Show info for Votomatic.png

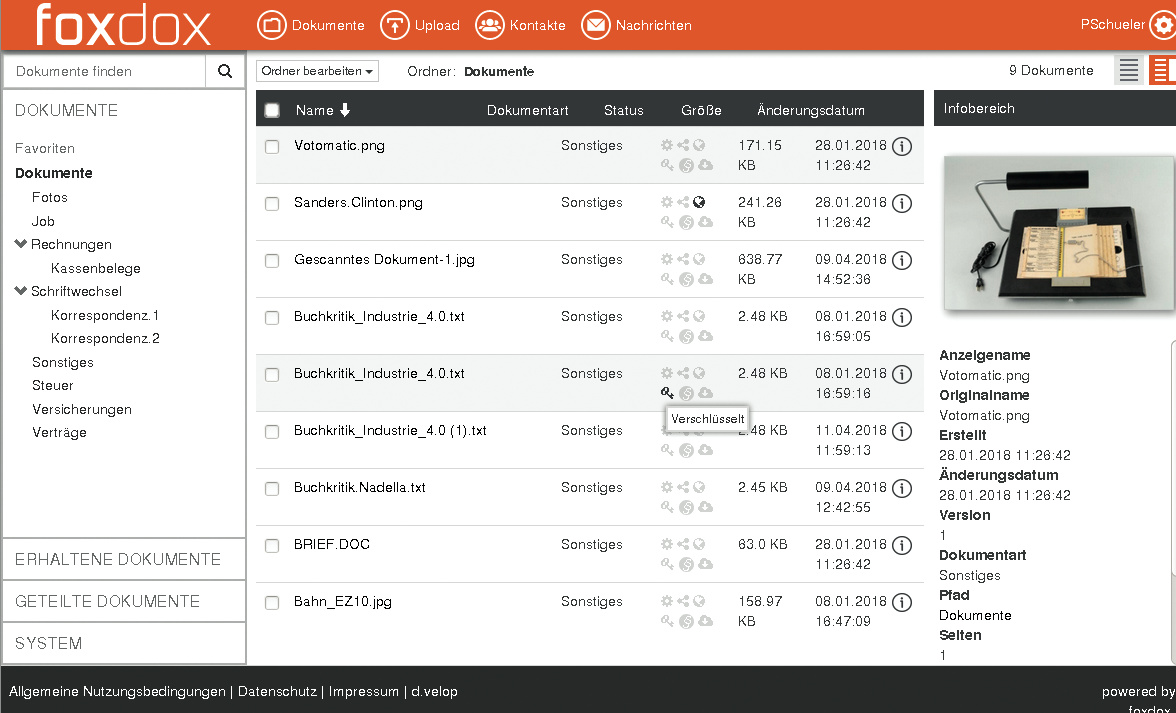901,147
